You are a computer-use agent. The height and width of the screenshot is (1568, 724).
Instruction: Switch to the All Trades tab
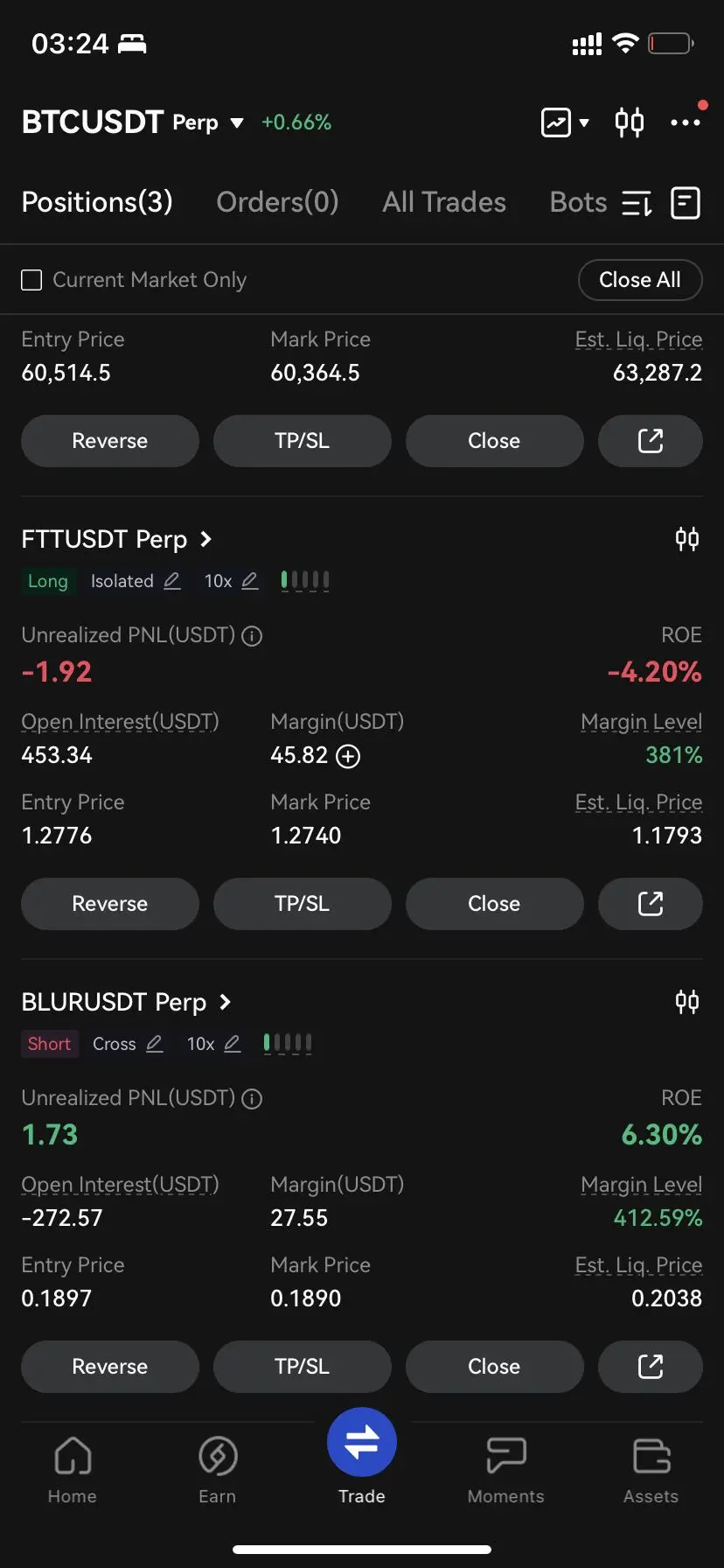(444, 202)
